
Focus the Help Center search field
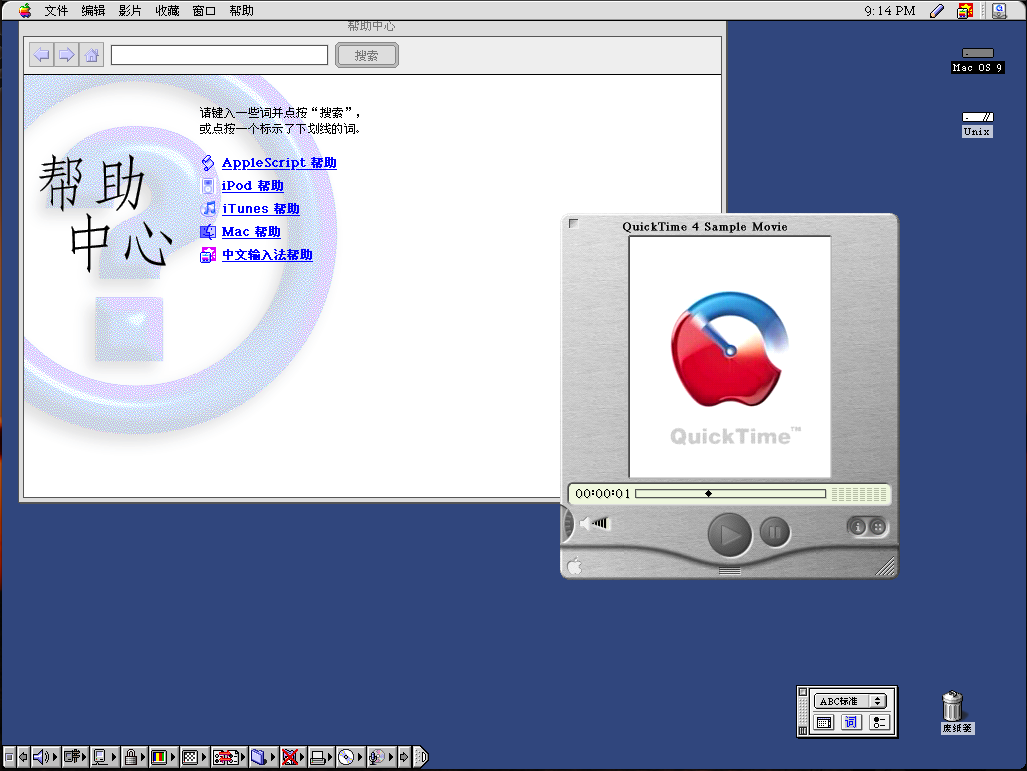pyautogui.click(x=219, y=55)
